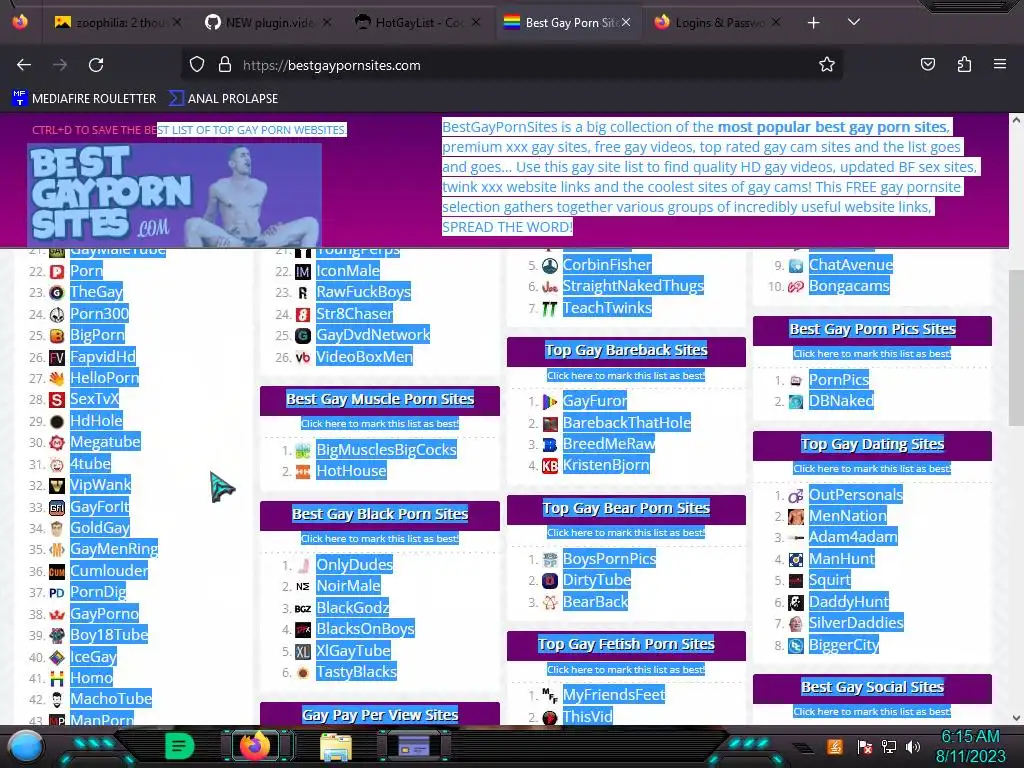Open the OutPersonals link
This screenshot has width=1024, height=768.
tap(856, 494)
